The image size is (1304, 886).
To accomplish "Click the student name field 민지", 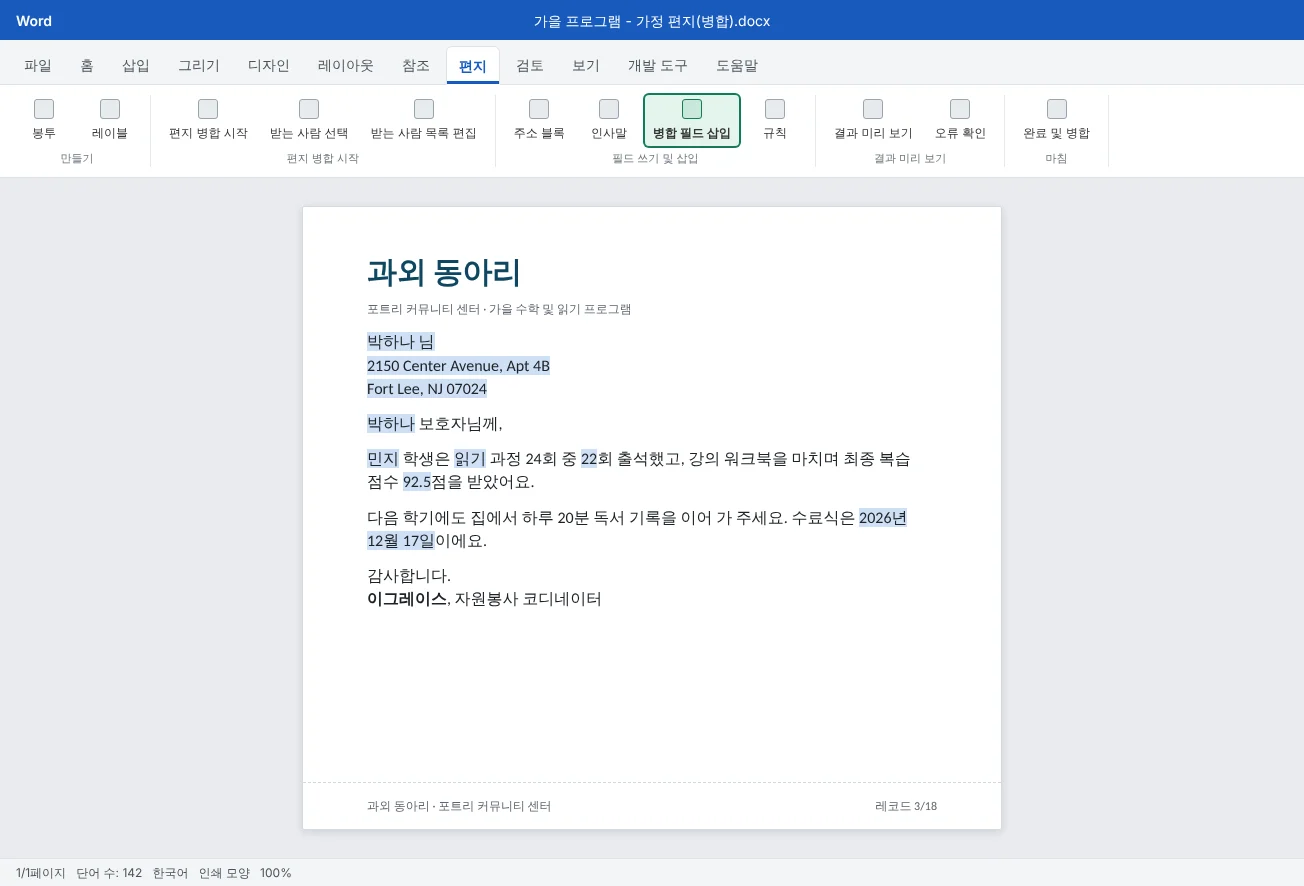I will click(383, 459).
